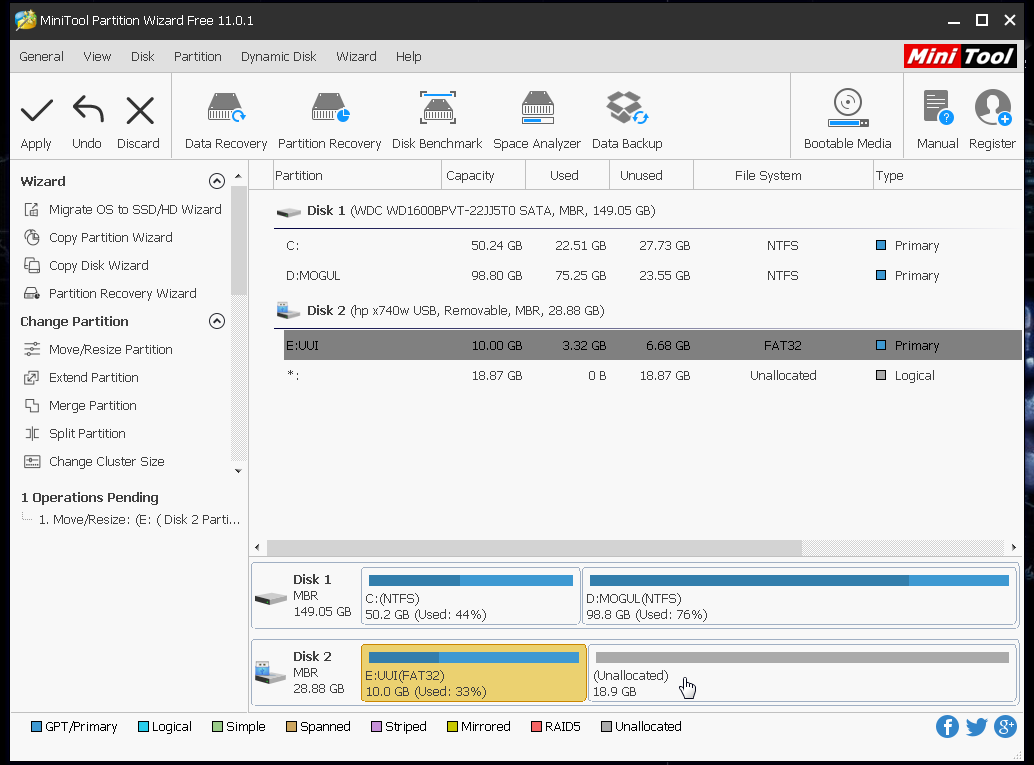
Task: Click the sidebar scroll up arrow
Action: click(238, 176)
